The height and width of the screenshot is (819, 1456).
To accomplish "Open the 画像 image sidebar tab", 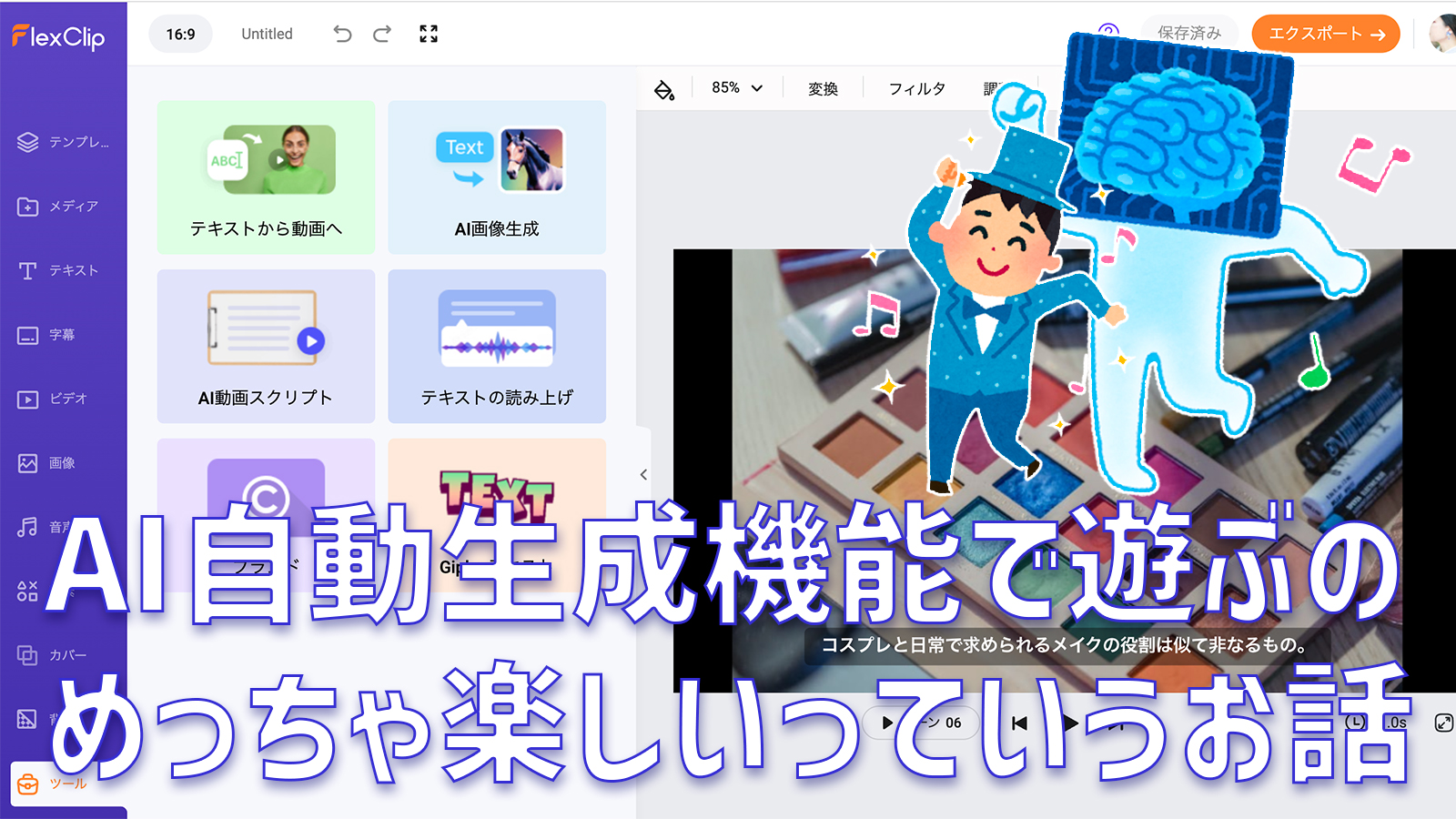I will pyautogui.click(x=47, y=463).
